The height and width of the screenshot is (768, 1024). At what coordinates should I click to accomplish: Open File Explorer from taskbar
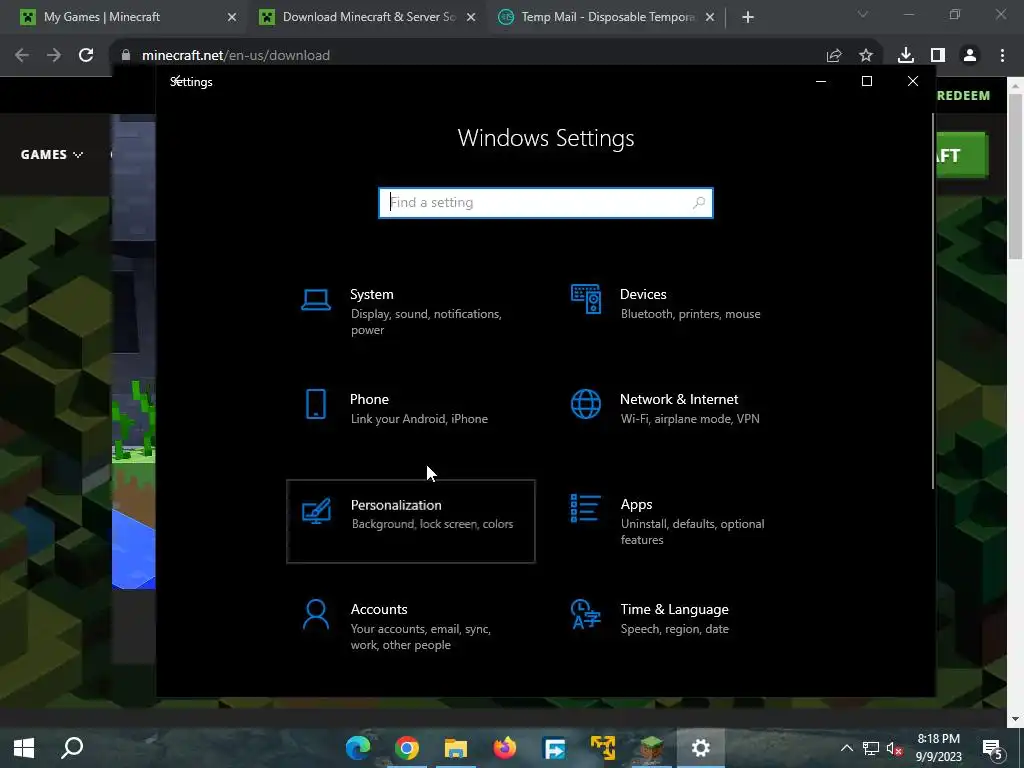point(456,748)
